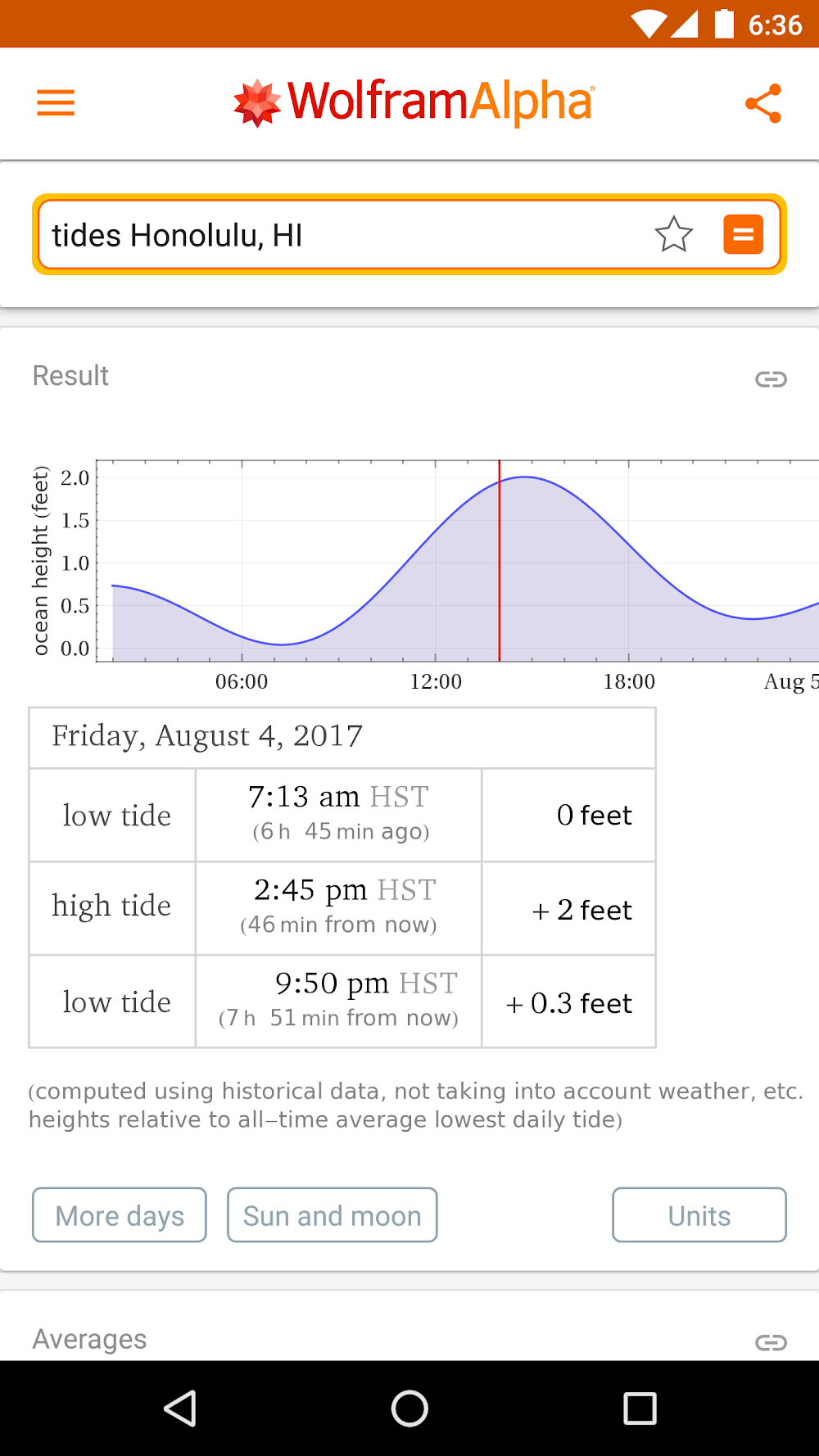Viewport: 819px width, 1456px height.
Task: Tap the orange compute button
Action: coord(743,235)
